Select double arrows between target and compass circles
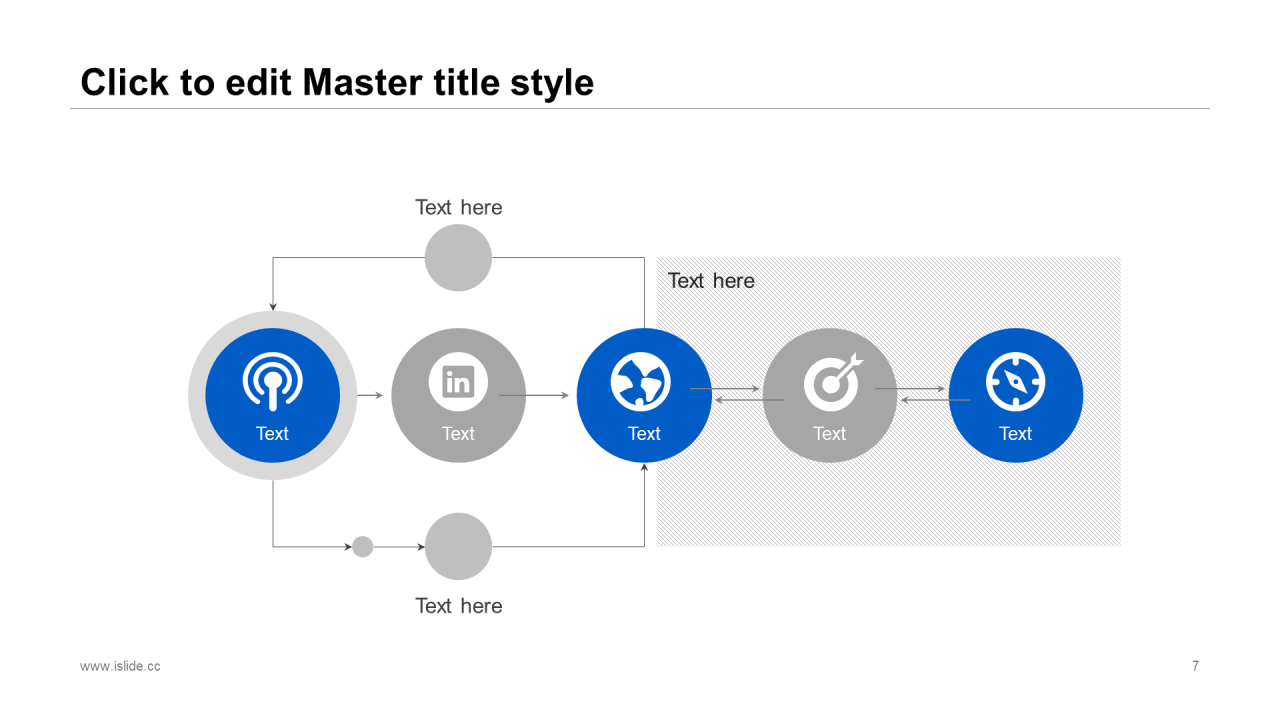This screenshot has height=720, width=1280. coord(922,394)
